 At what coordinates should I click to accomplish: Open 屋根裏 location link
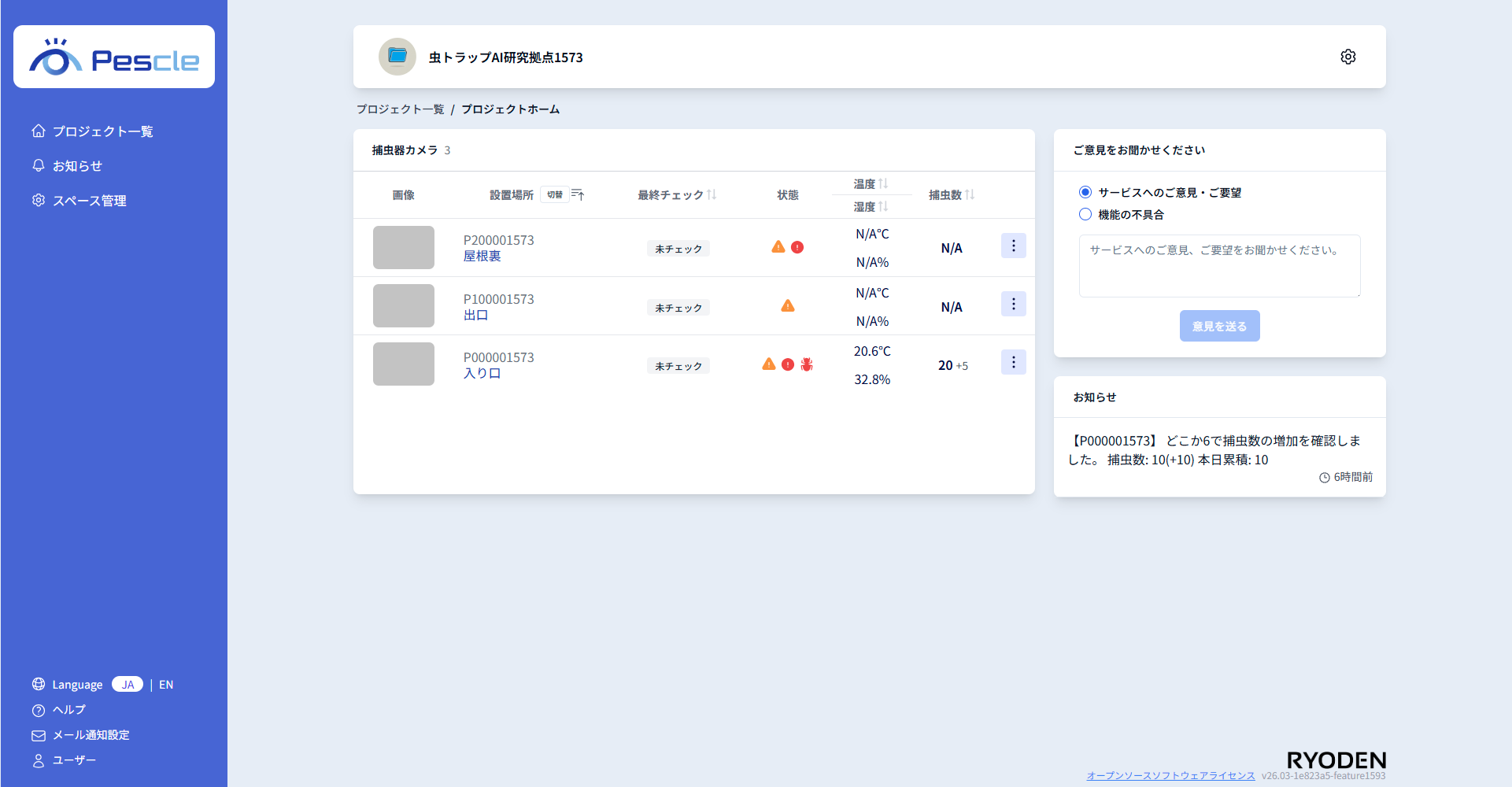coord(482,256)
